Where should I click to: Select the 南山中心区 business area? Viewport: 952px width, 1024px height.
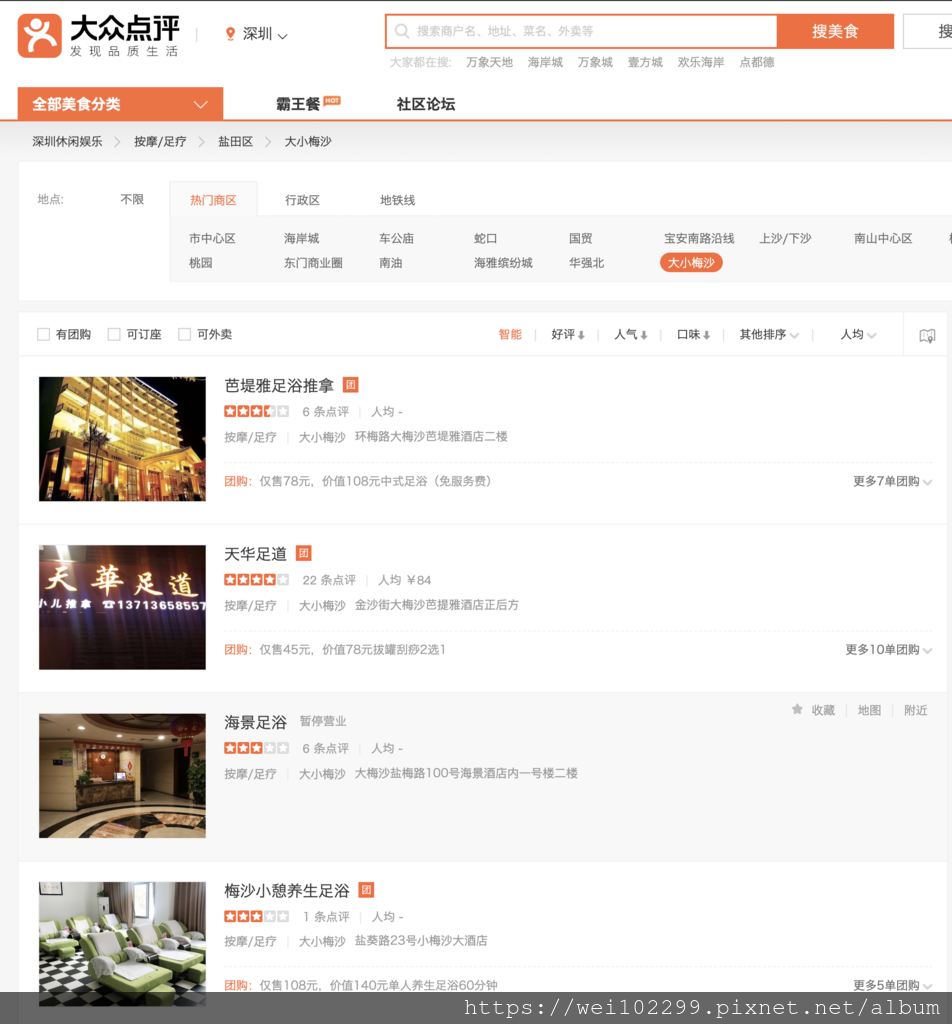coord(883,238)
